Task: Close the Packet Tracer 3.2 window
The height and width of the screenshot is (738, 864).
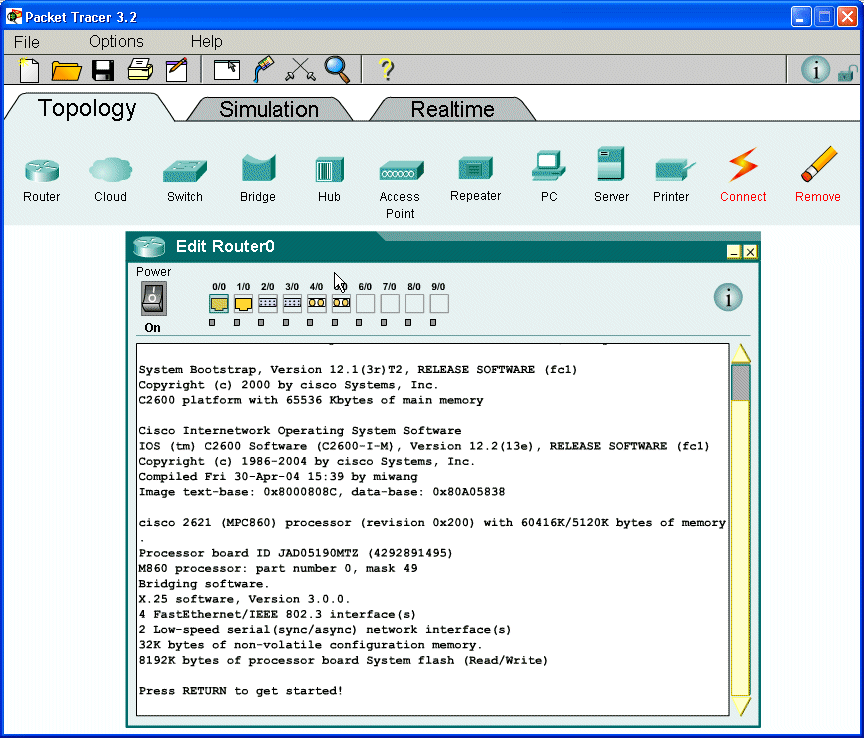Action: (847, 17)
